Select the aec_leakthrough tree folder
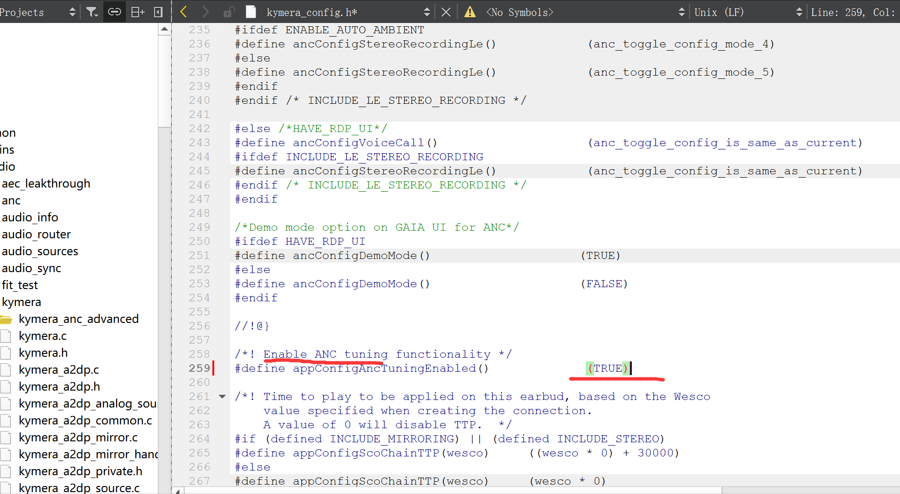 point(46,184)
